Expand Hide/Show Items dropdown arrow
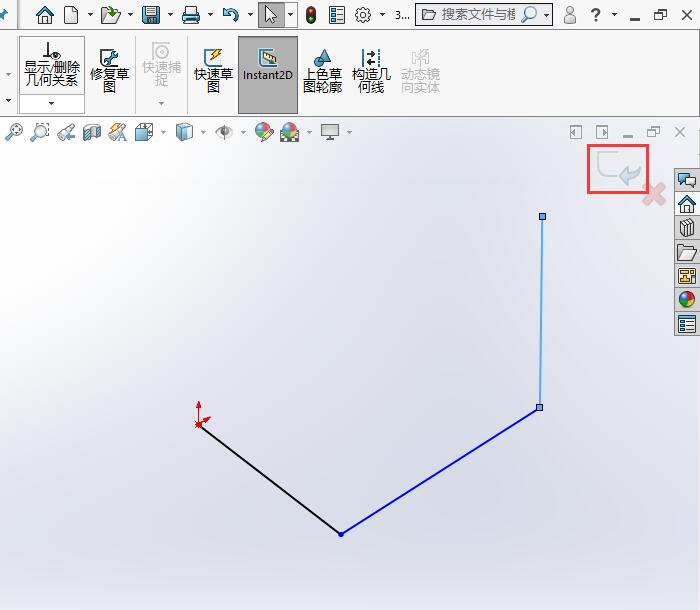 point(243,132)
